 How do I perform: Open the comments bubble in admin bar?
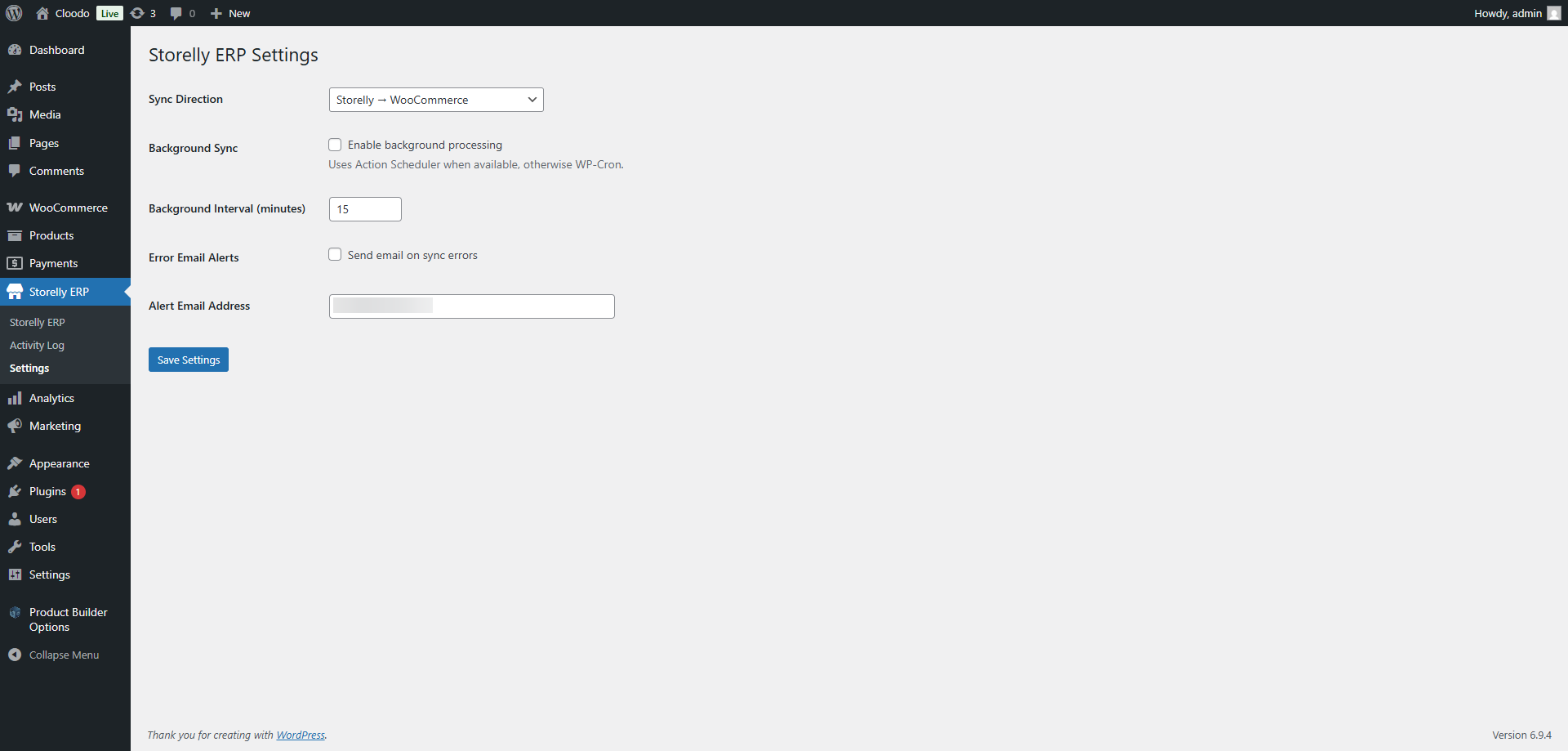(x=176, y=13)
